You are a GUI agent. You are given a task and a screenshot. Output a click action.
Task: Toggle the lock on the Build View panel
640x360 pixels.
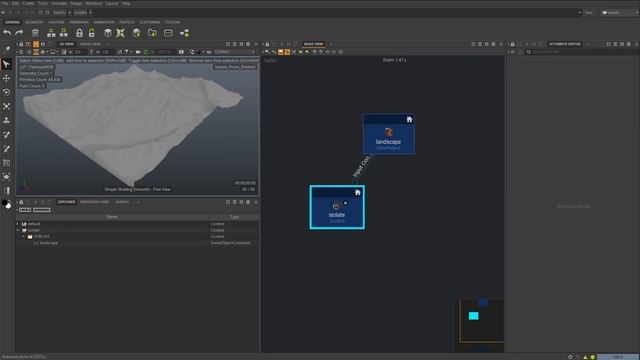267,44
